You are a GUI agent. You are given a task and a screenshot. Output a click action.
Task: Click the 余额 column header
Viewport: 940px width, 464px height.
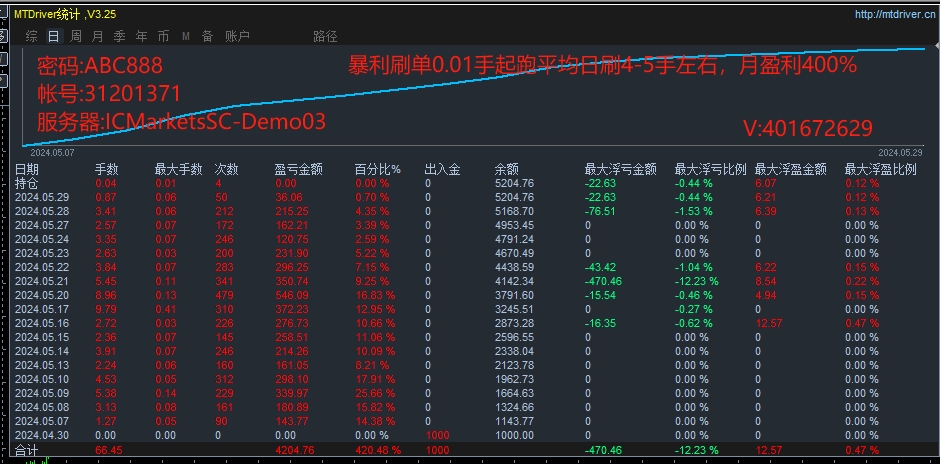tap(507, 169)
